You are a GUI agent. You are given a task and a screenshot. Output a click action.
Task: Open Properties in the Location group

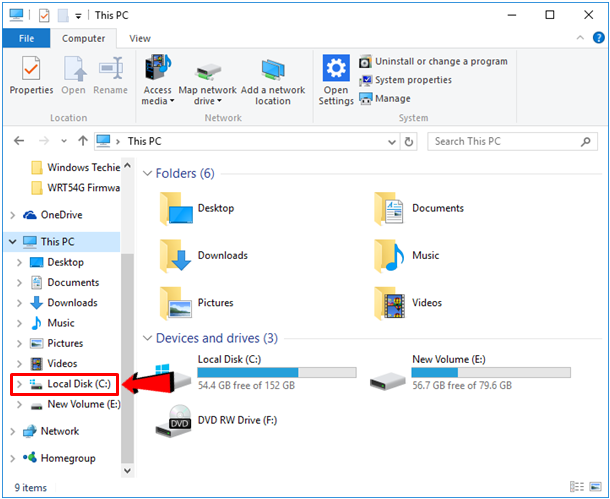tap(31, 76)
